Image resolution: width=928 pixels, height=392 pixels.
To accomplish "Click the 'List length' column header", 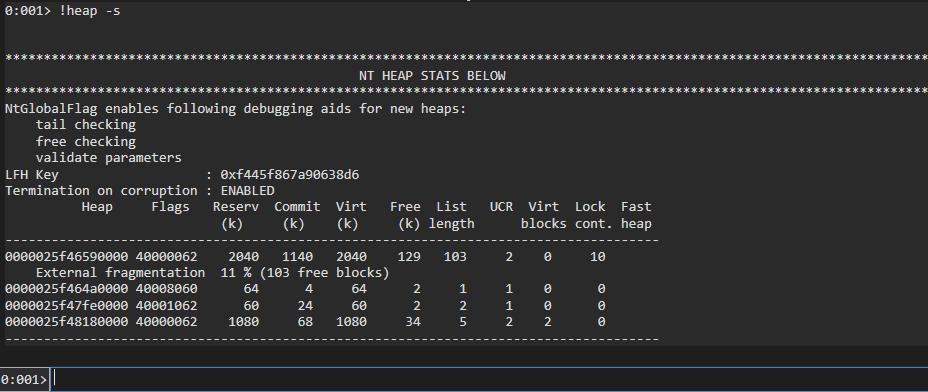I will [x=452, y=215].
